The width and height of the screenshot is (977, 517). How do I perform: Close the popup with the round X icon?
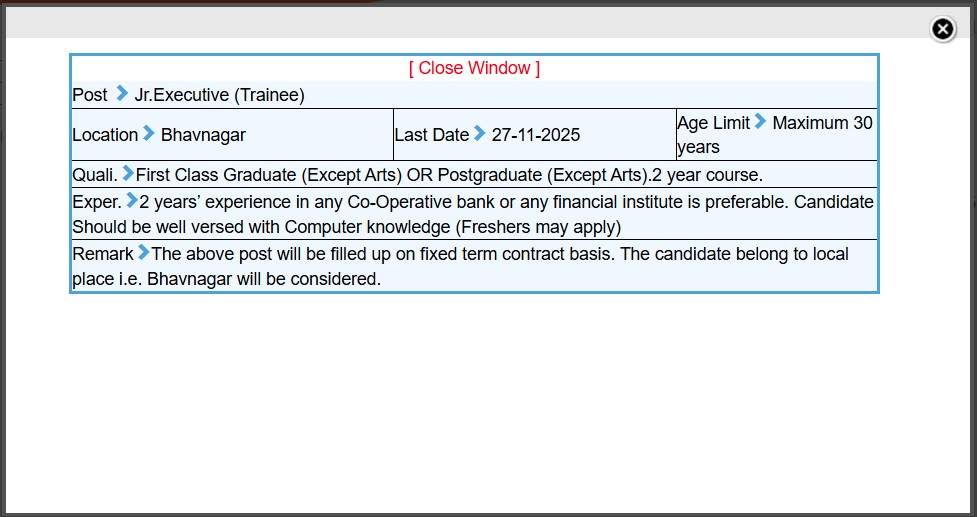pyautogui.click(x=943, y=29)
